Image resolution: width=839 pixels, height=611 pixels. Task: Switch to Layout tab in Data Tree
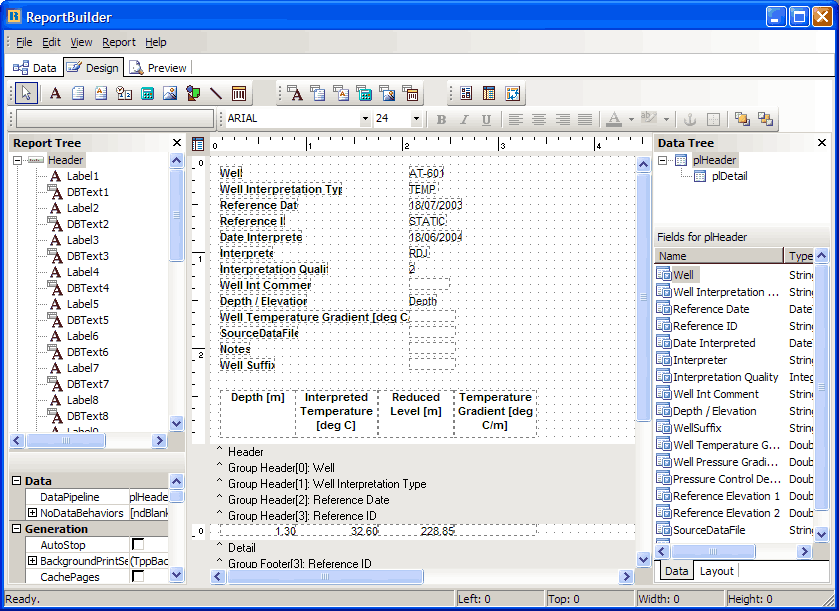pyautogui.click(x=716, y=571)
